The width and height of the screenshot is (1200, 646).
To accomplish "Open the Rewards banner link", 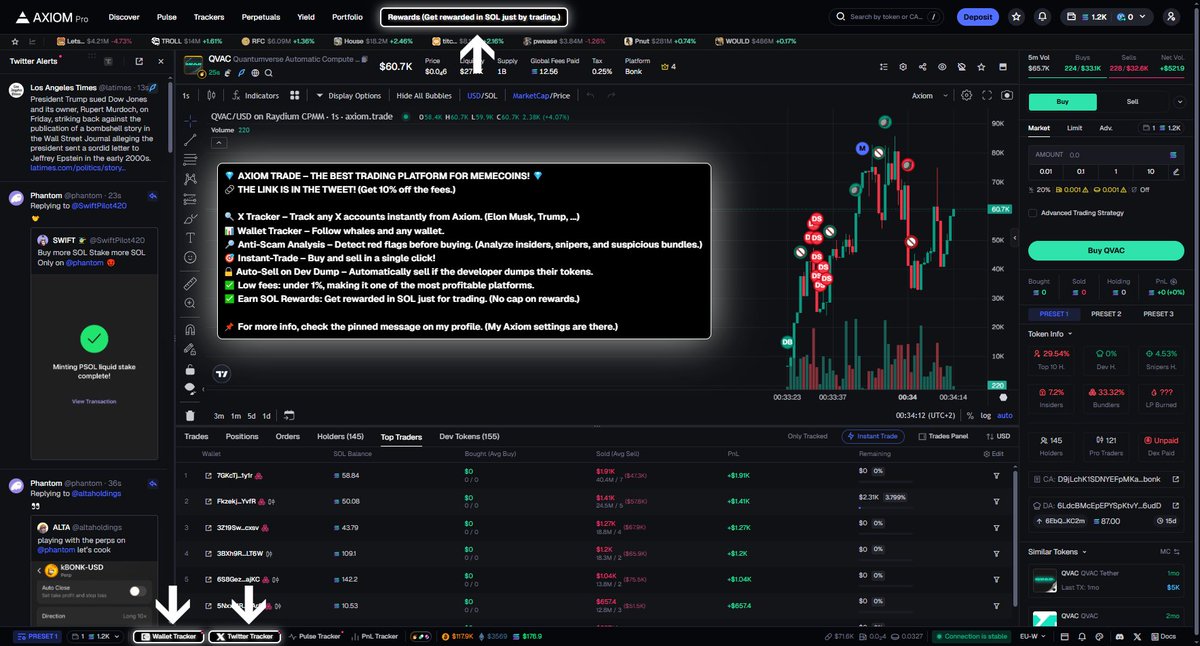I will [474, 17].
